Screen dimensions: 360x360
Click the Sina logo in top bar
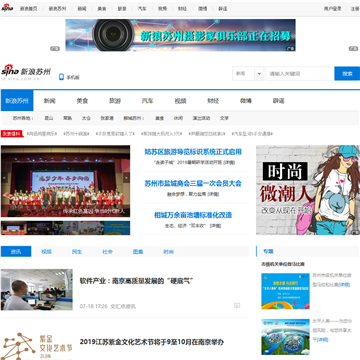point(7,8)
